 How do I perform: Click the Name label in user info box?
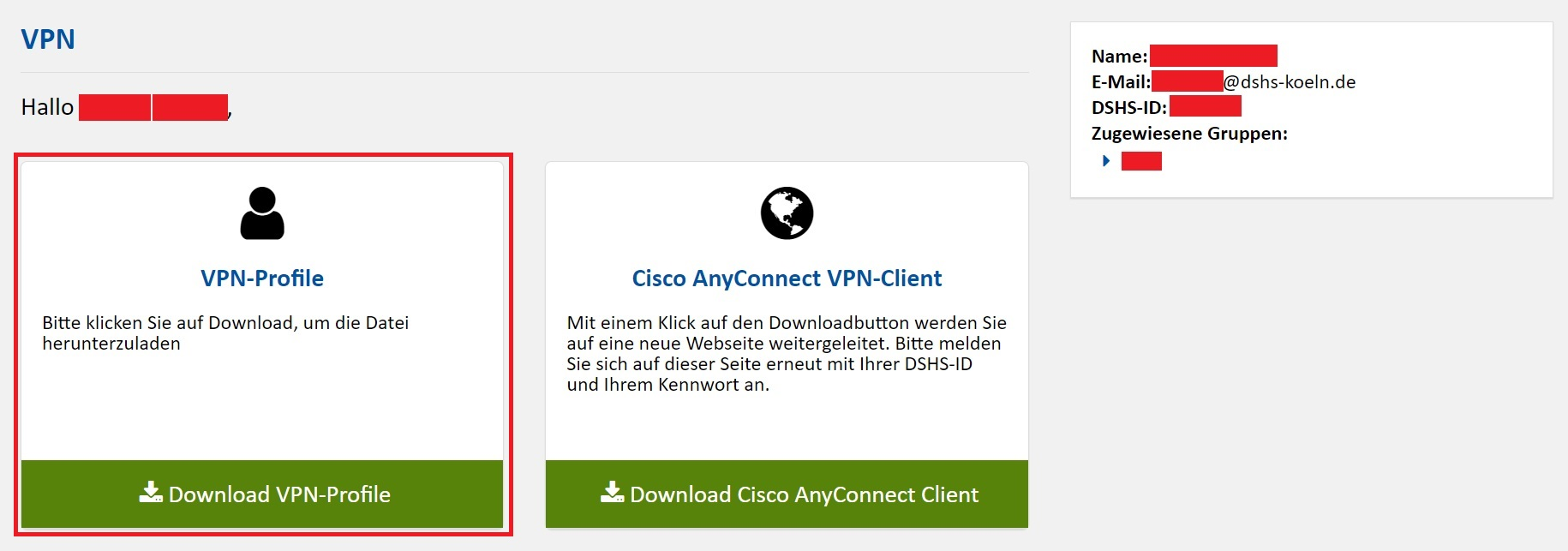click(1119, 57)
